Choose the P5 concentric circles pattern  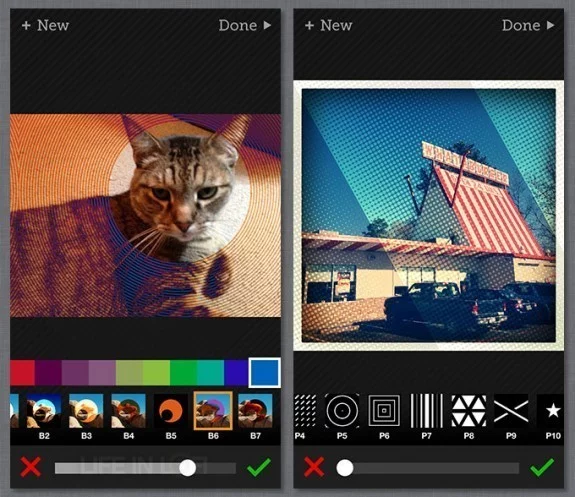(342, 411)
